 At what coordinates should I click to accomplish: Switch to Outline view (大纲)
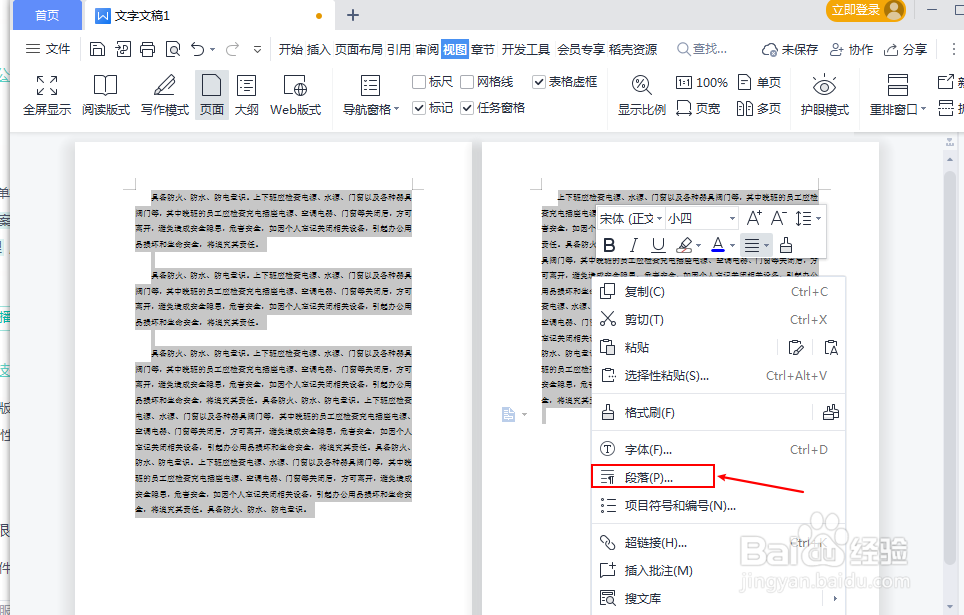point(247,95)
